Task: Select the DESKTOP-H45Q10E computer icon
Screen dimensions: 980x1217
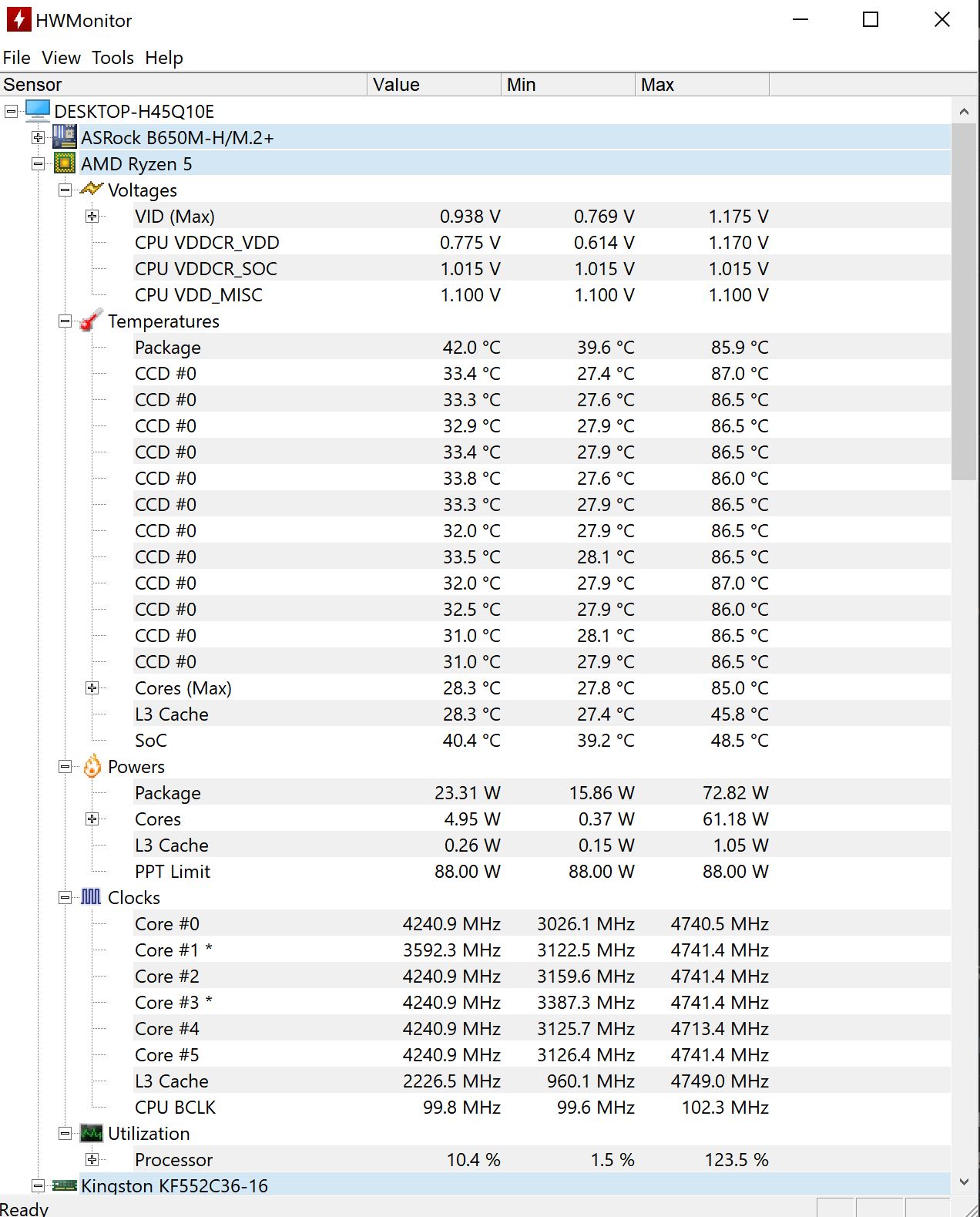Action: (x=38, y=111)
